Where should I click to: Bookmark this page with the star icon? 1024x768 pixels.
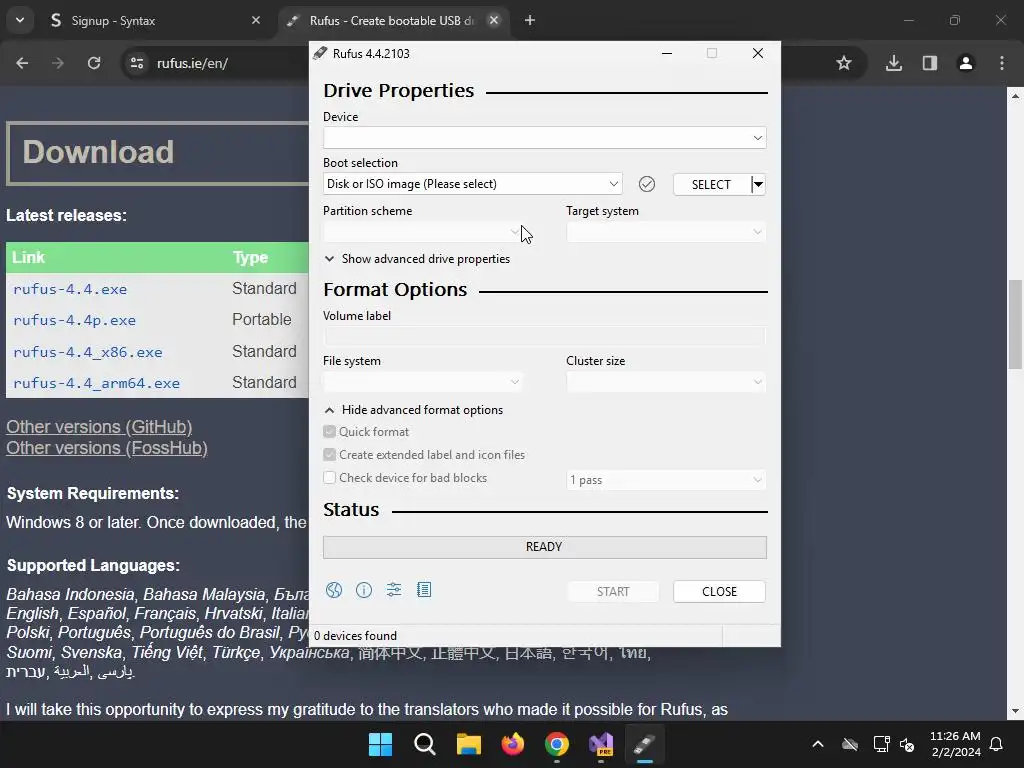844,63
